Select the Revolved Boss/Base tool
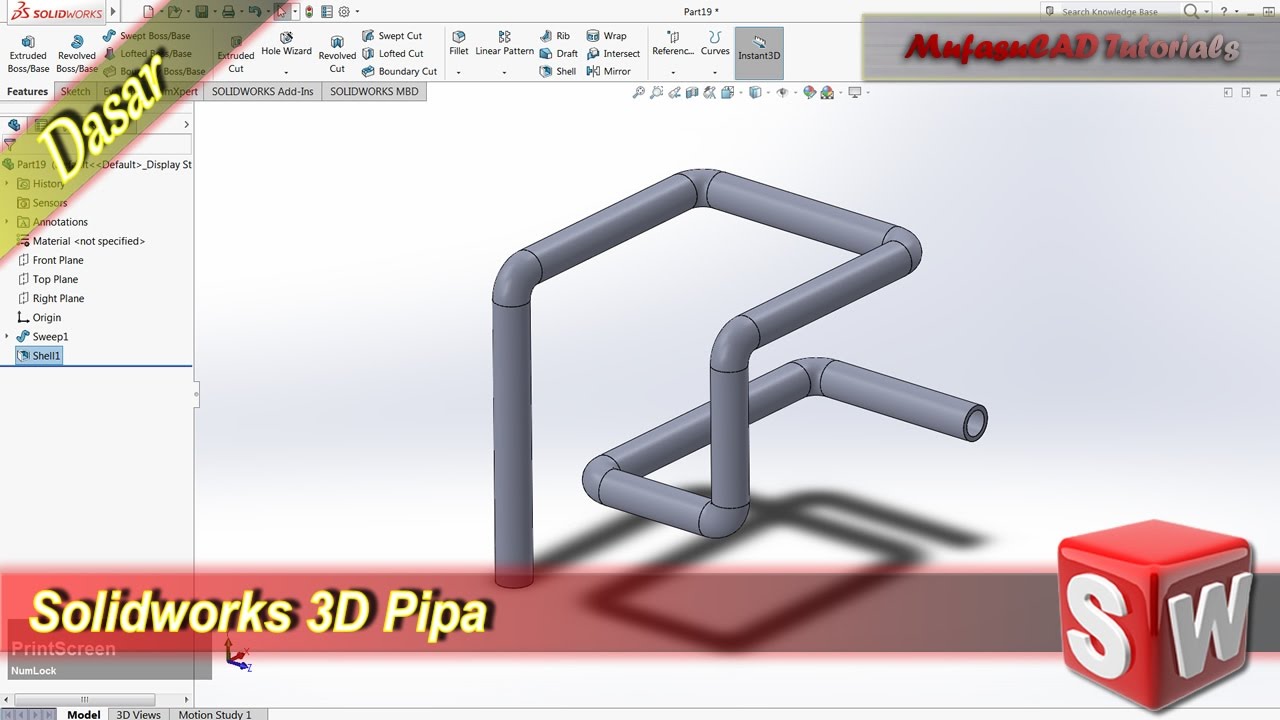 pyautogui.click(x=76, y=55)
